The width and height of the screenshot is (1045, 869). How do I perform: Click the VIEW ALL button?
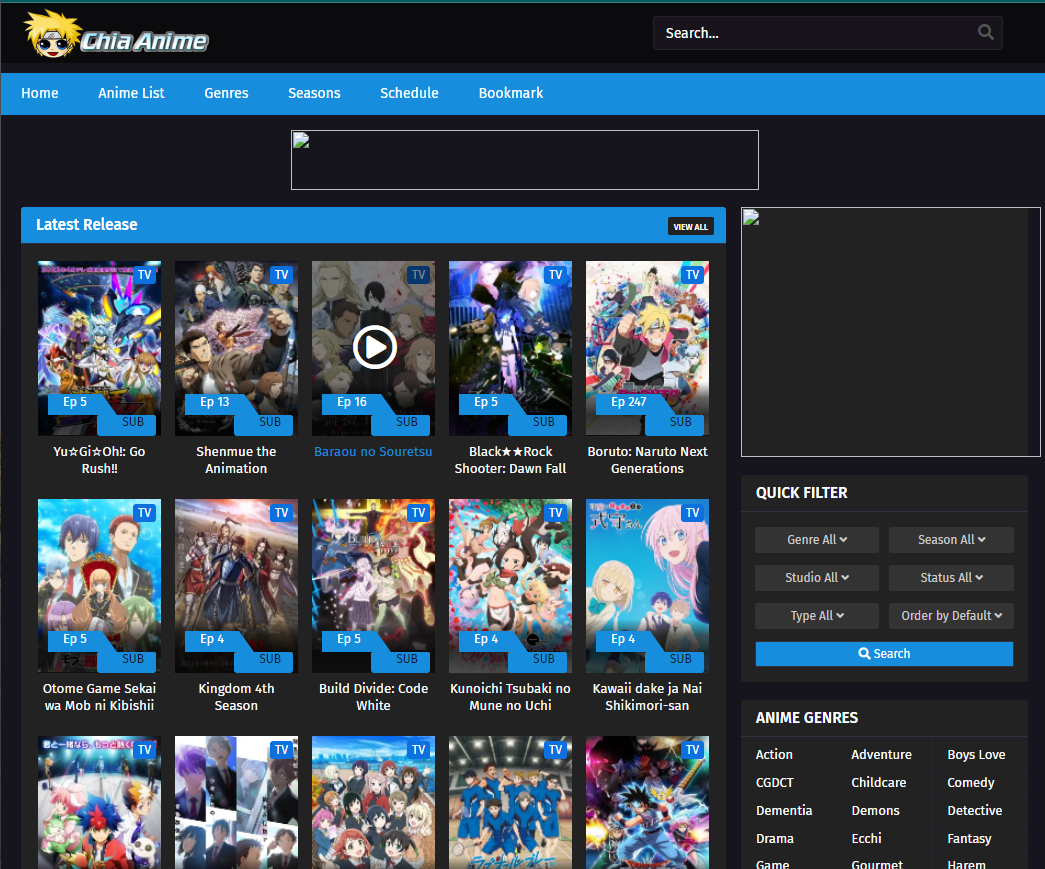pos(690,227)
